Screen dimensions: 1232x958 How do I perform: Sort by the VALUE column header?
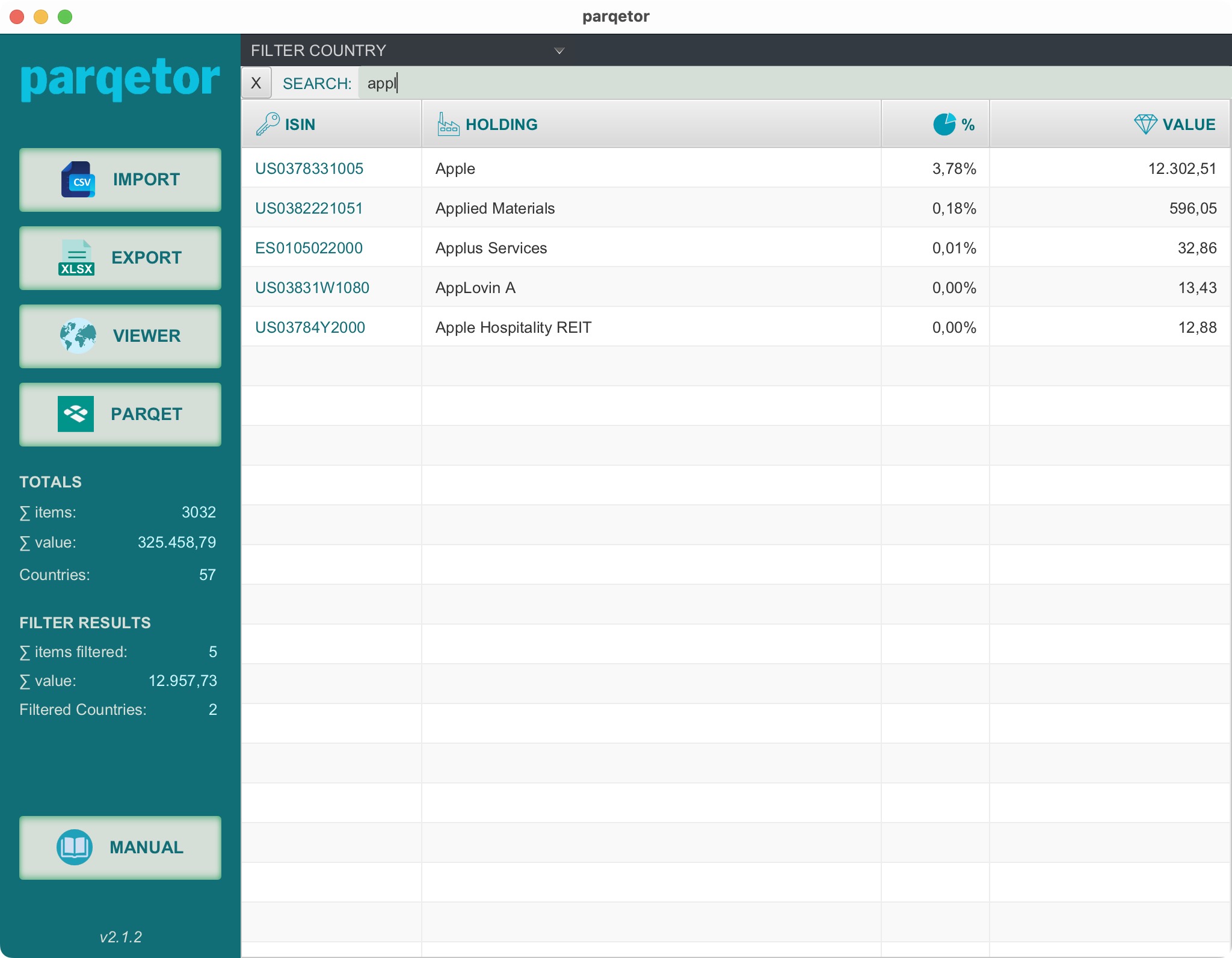(x=1189, y=124)
